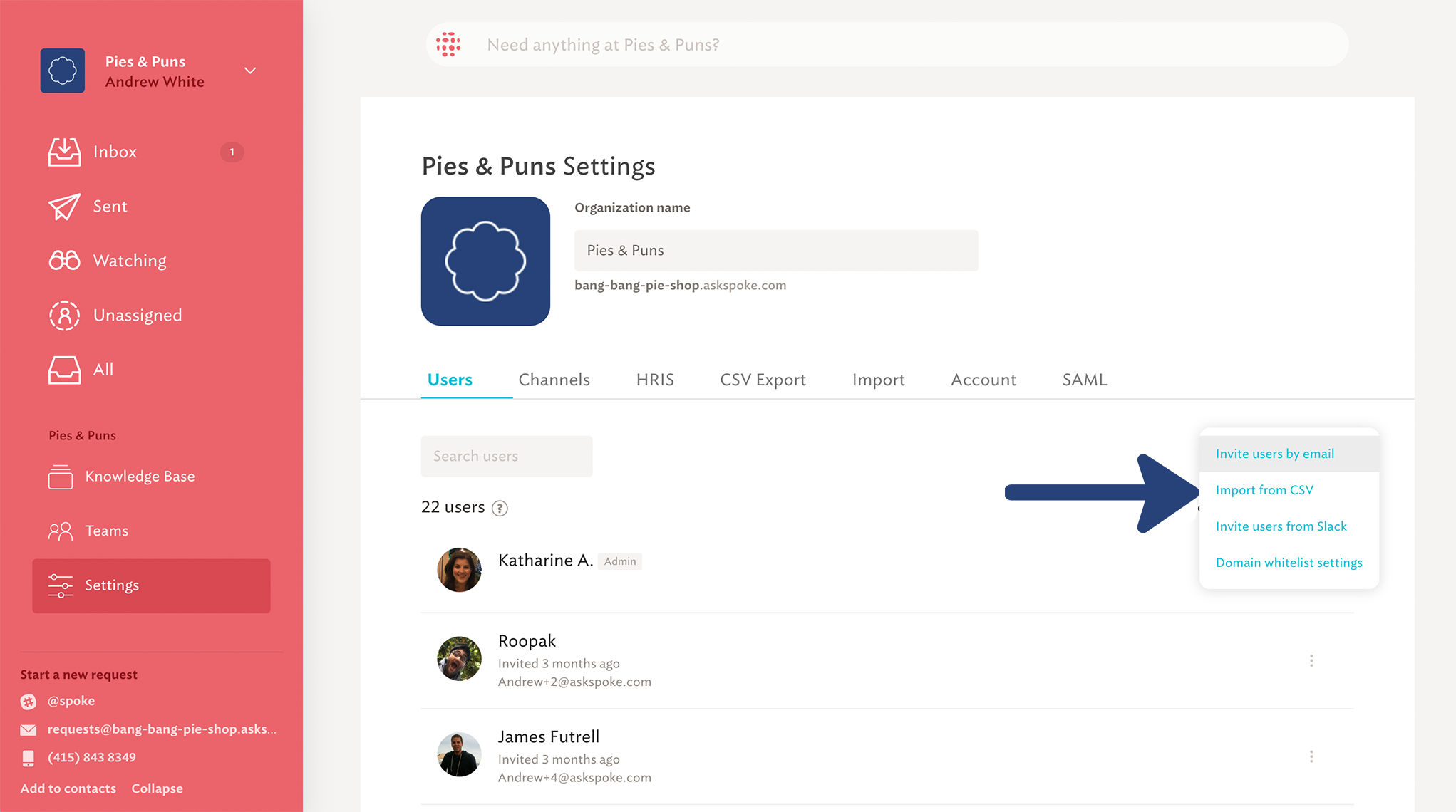
Task: Click the Settings label in sidebar
Action: click(x=112, y=585)
